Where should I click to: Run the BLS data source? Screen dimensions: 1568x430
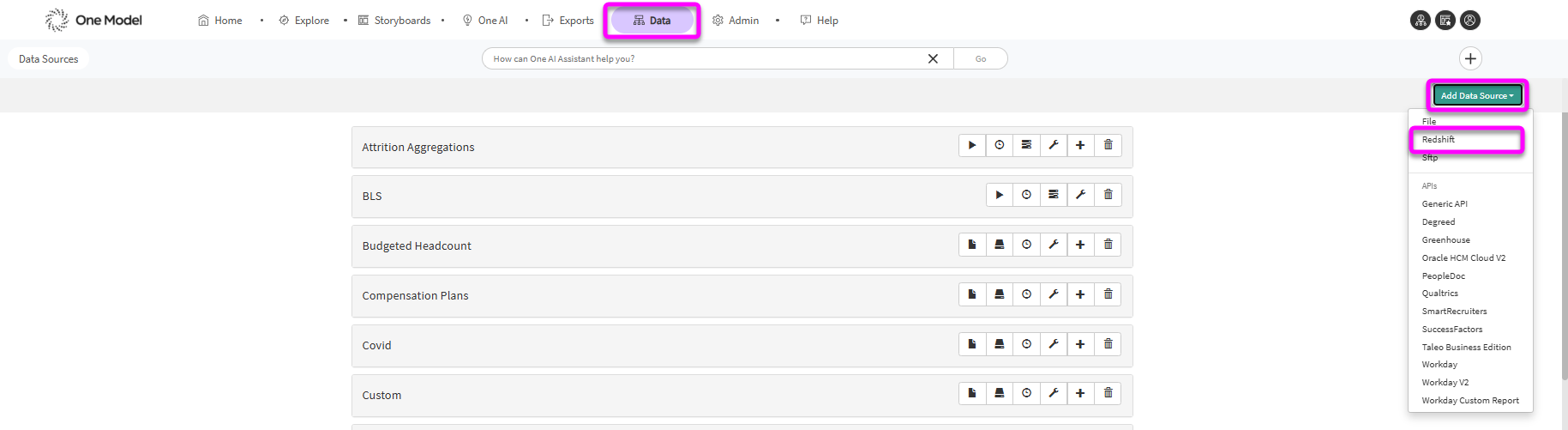pyautogui.click(x=1000, y=195)
